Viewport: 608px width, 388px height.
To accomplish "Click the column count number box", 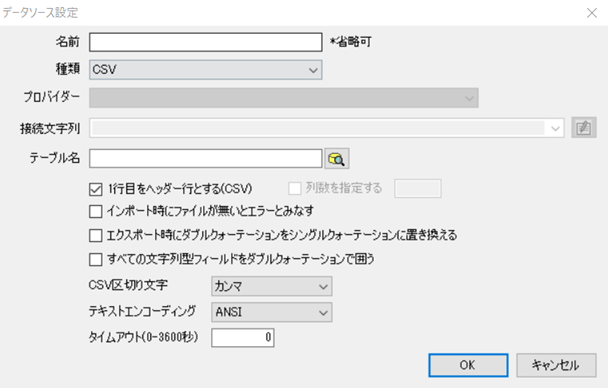I will pos(418,188).
